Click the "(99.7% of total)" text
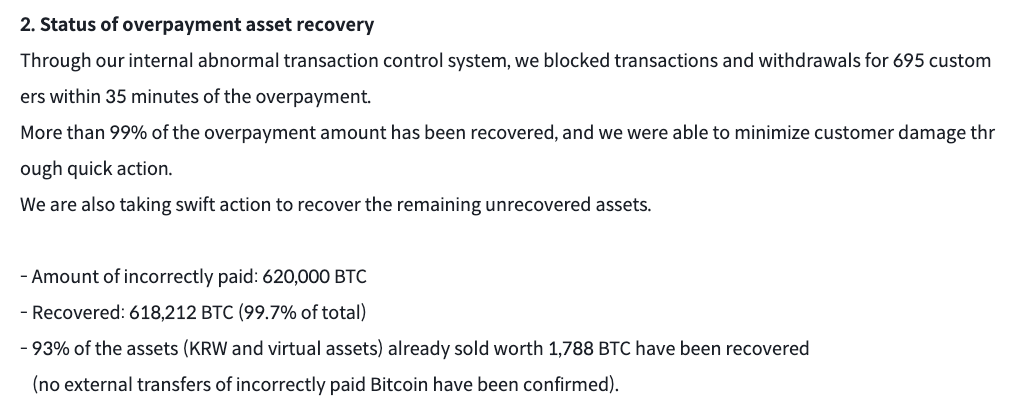Screen dimensions: 1031x410 [302, 312]
